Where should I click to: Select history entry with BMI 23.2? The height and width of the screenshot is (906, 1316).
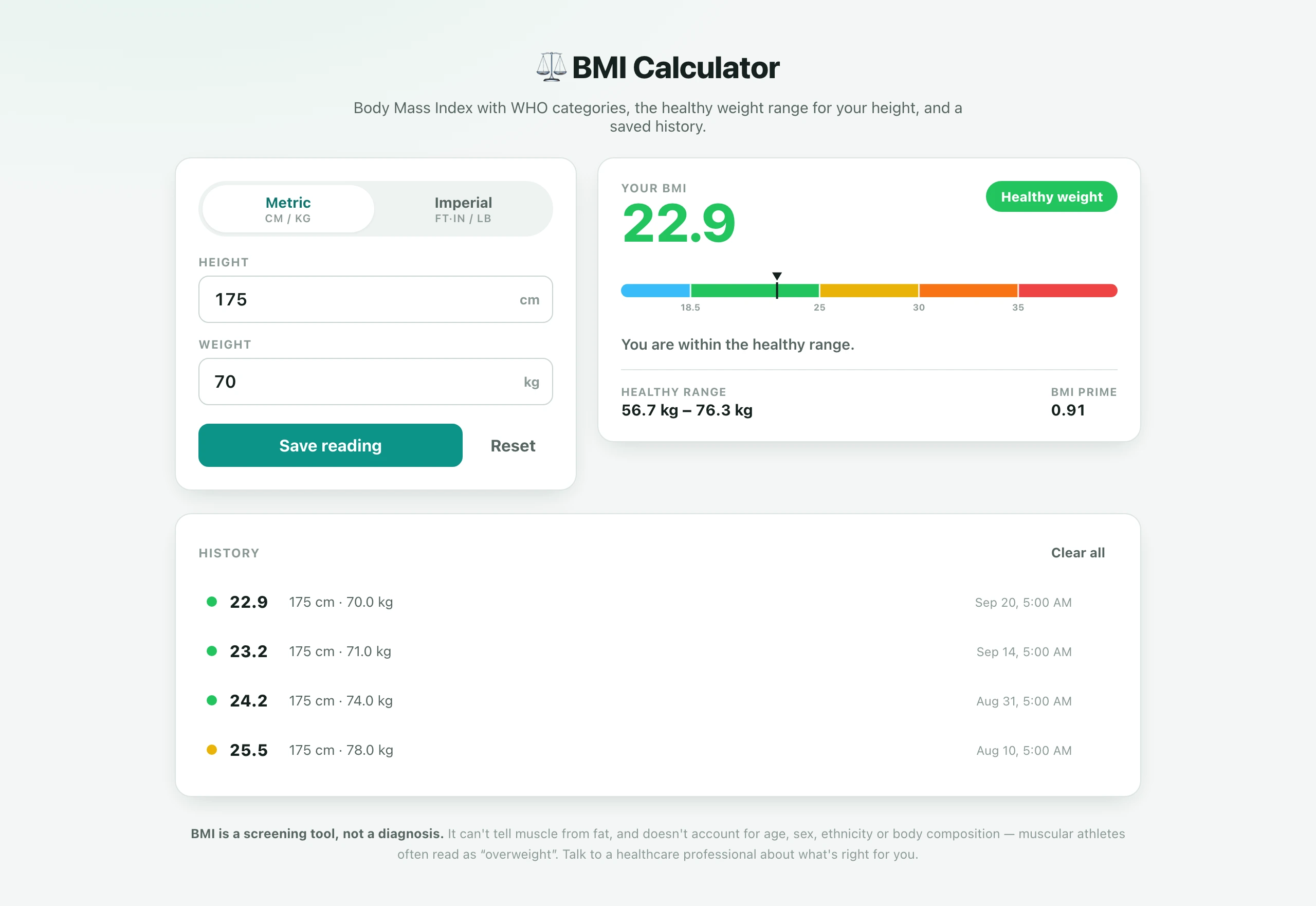pos(657,651)
